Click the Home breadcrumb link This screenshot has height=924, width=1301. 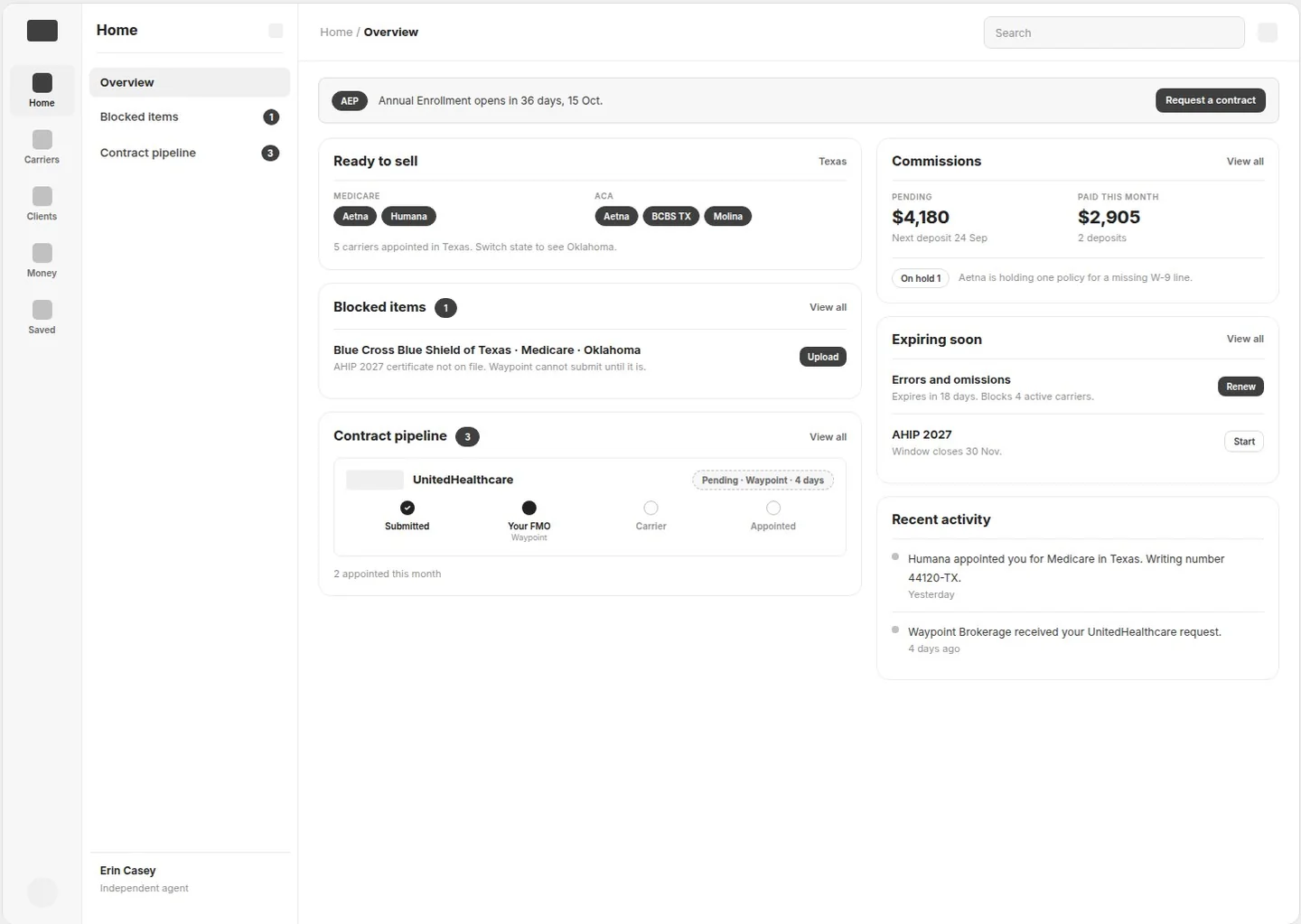[x=336, y=32]
